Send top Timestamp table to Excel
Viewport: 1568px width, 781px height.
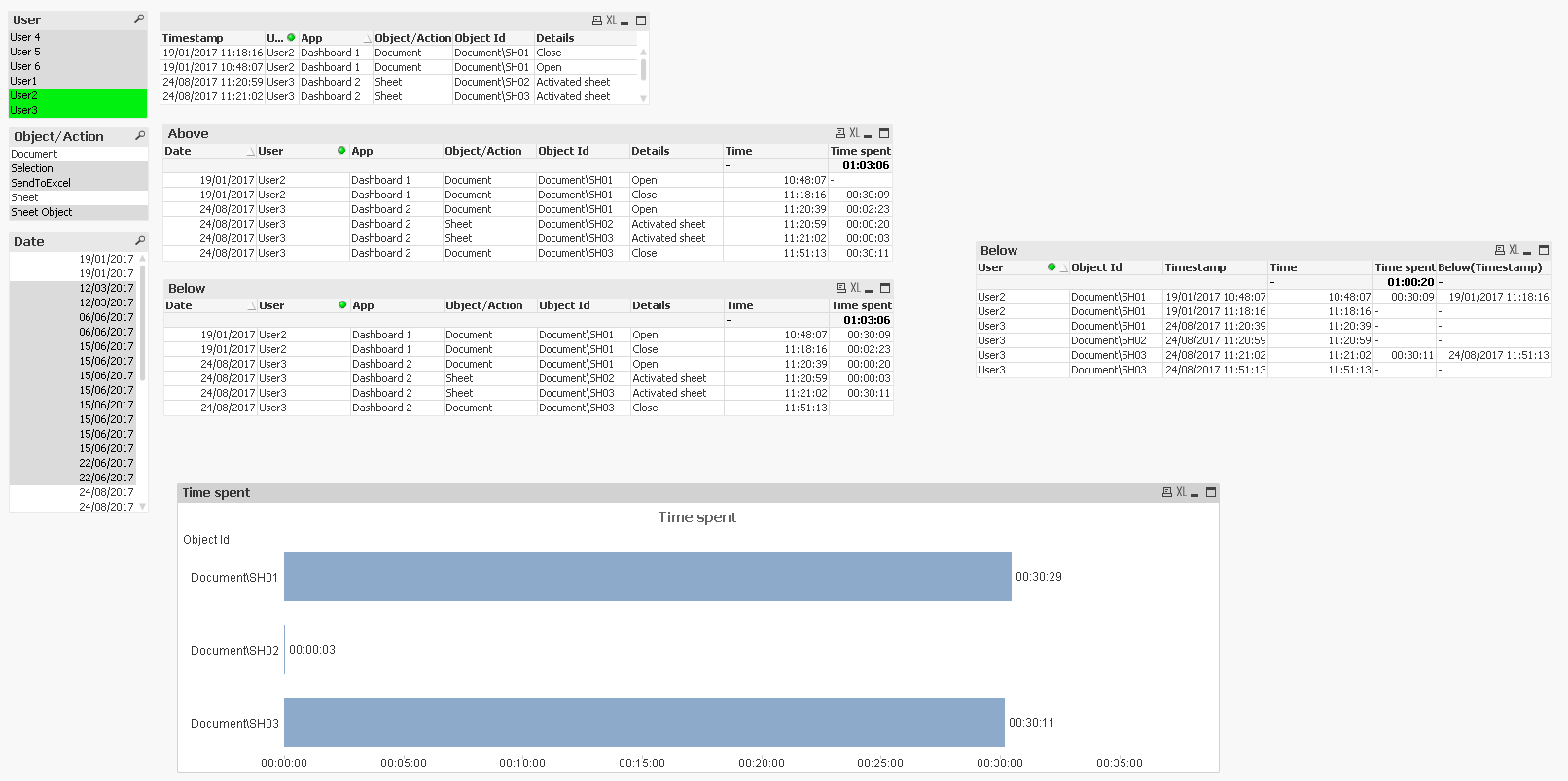click(611, 20)
